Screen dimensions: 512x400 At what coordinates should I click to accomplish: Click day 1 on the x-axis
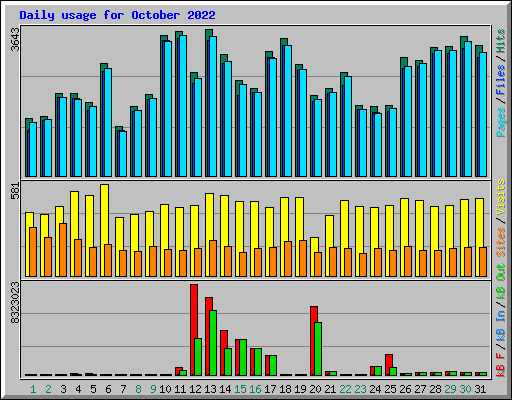point(33,389)
